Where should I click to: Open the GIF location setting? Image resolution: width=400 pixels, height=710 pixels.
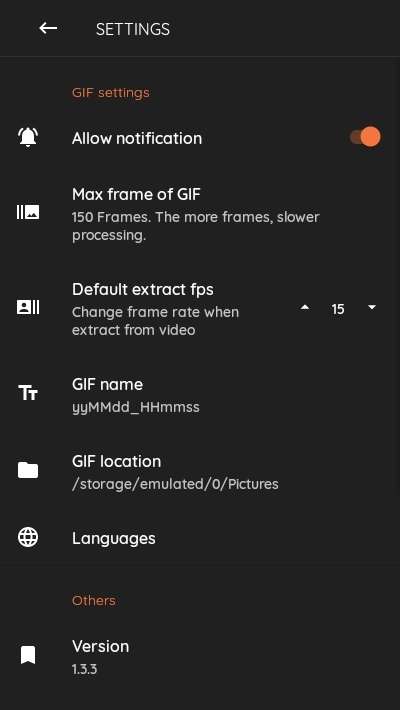(200, 472)
